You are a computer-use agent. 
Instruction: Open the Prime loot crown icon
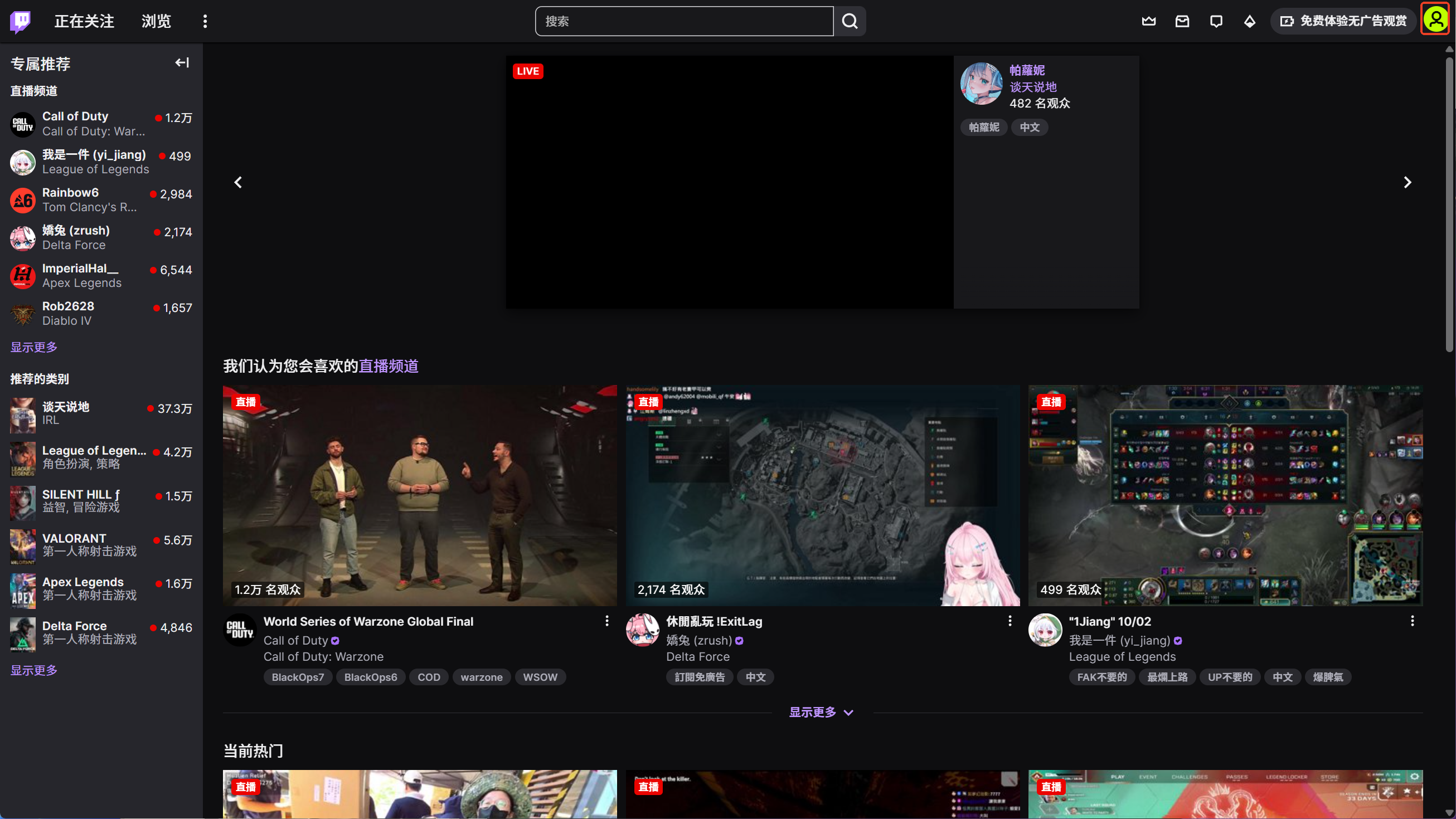[x=1148, y=22]
